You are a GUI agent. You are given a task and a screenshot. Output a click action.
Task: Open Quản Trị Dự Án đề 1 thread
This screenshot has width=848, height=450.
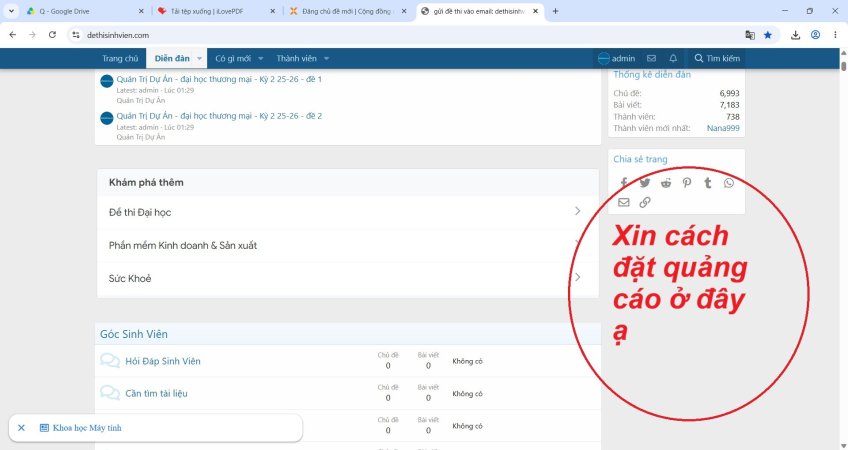point(219,79)
